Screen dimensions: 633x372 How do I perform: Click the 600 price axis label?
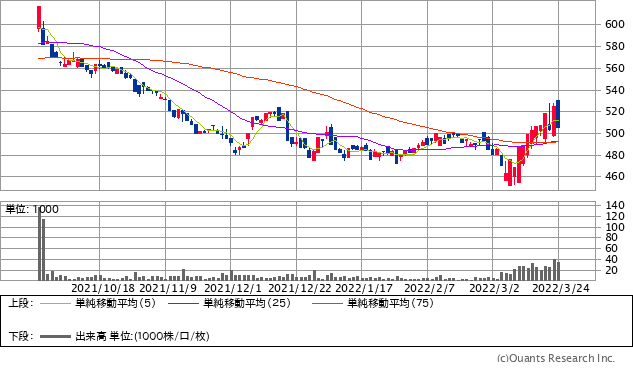click(x=615, y=25)
